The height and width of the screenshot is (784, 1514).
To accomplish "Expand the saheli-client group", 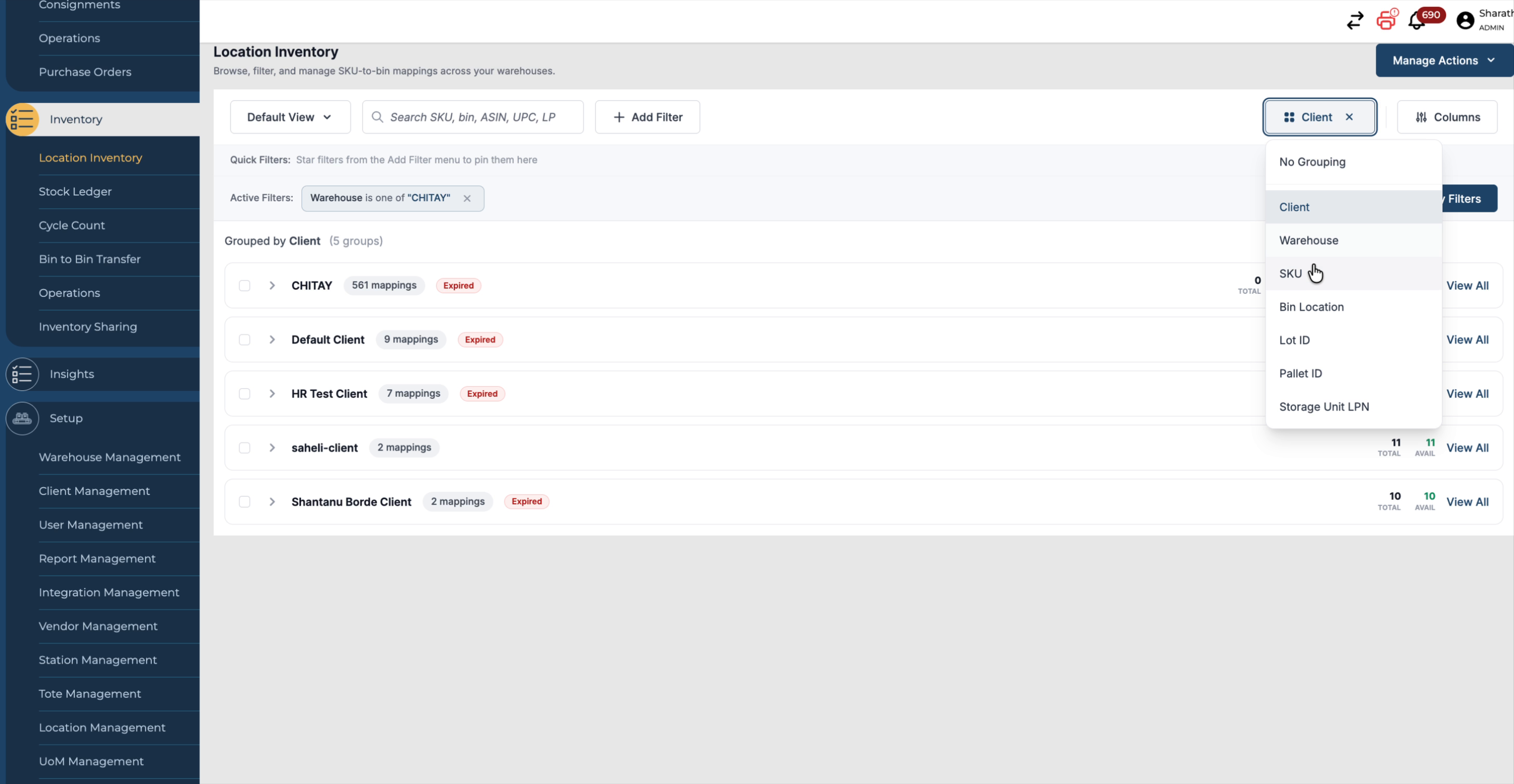I will [272, 448].
